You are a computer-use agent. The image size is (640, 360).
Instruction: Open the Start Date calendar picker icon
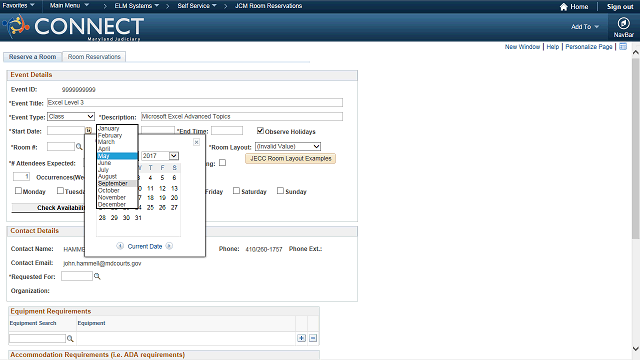click(88, 131)
